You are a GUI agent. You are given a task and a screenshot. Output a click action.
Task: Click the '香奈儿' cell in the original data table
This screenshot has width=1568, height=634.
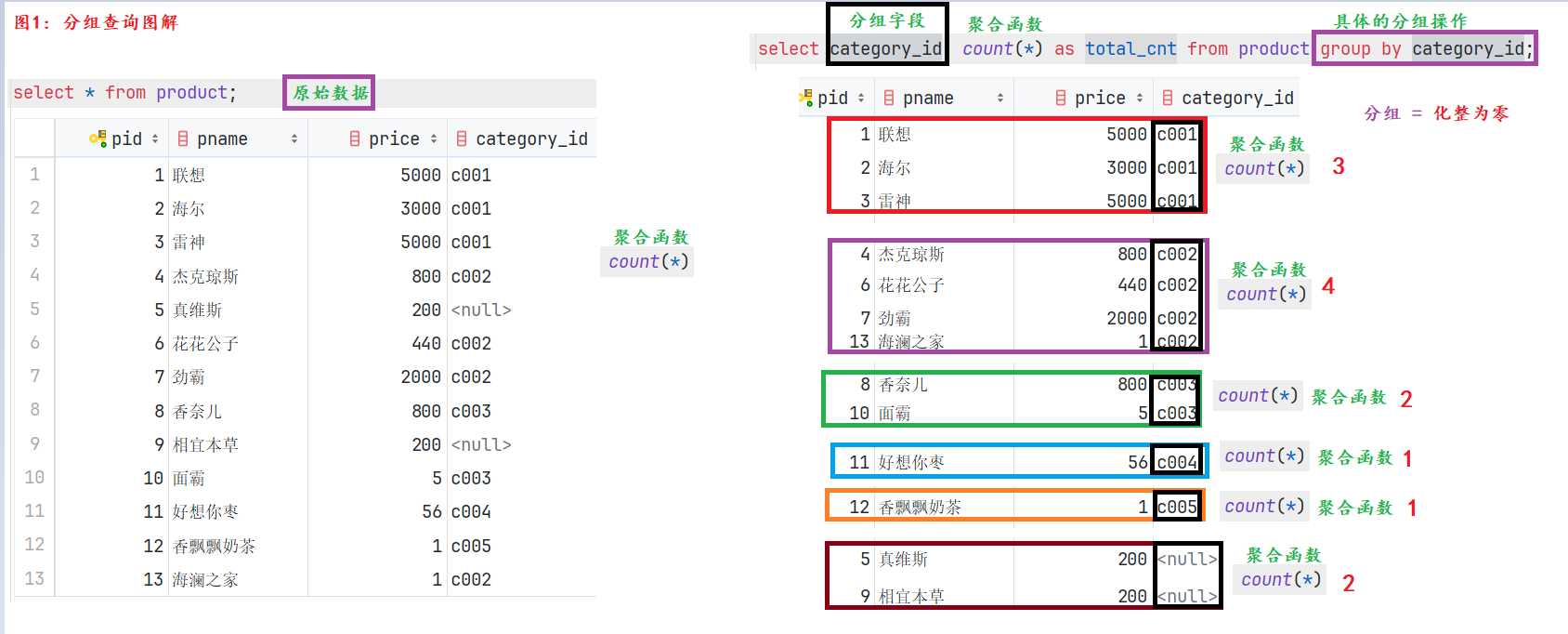(x=197, y=411)
